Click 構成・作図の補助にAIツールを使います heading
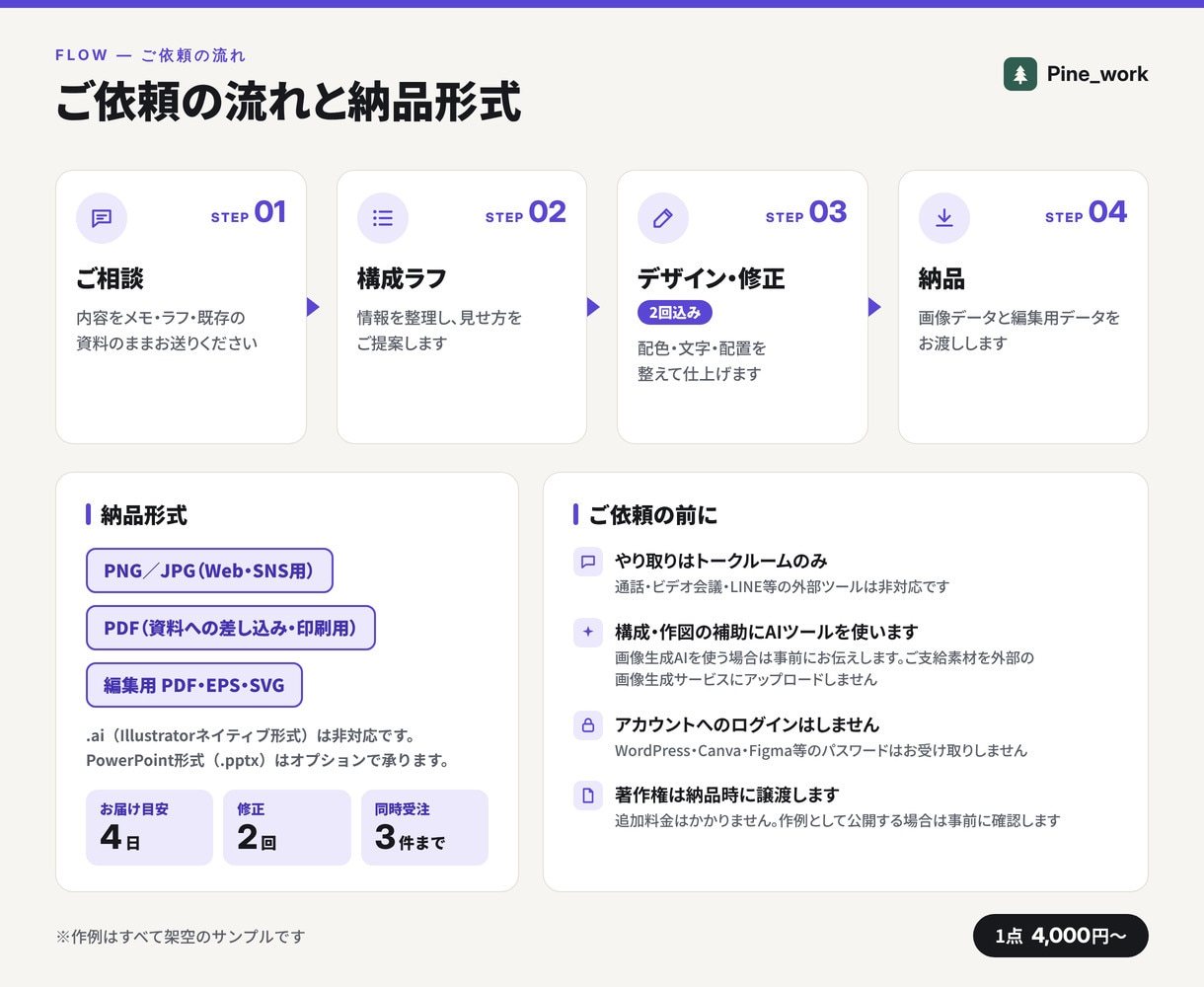The image size is (1204, 987). (x=767, y=632)
